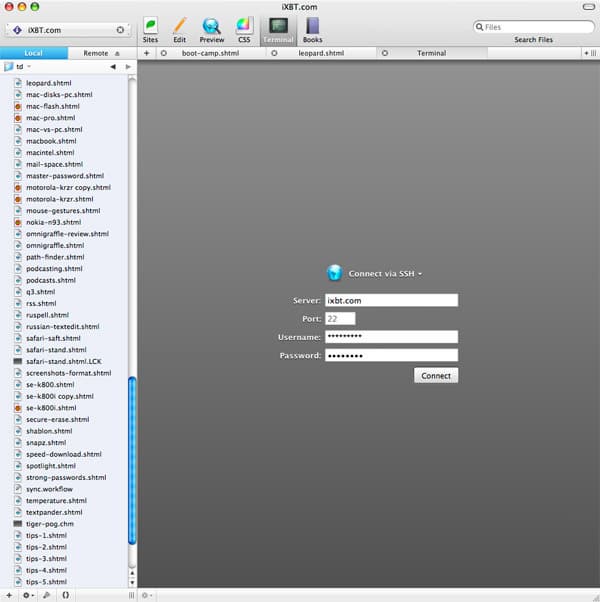Viewport: 600px width, 602px height.
Task: Select temperature.shtml file
Action: click(x=56, y=501)
